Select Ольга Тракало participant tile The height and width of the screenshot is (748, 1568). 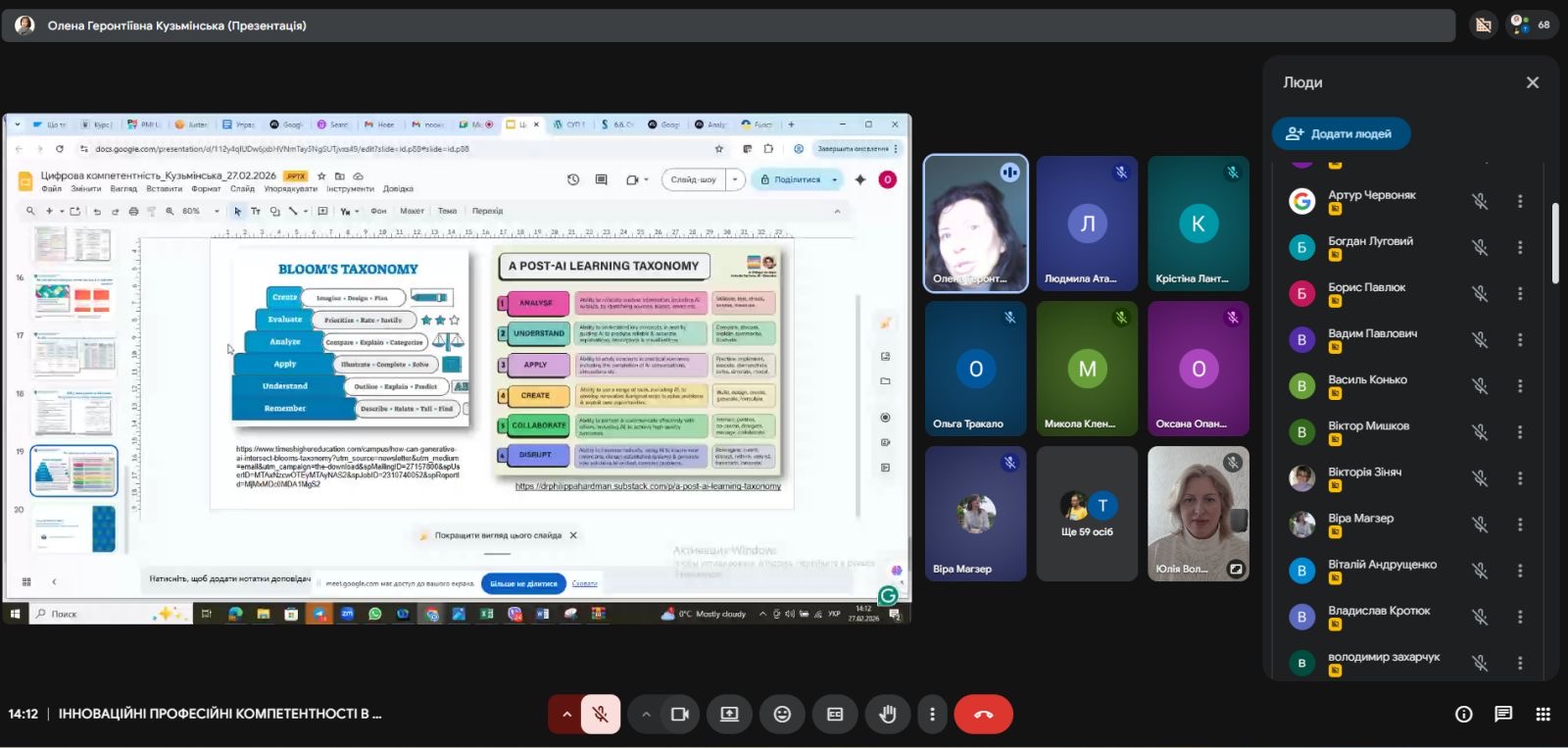(975, 369)
